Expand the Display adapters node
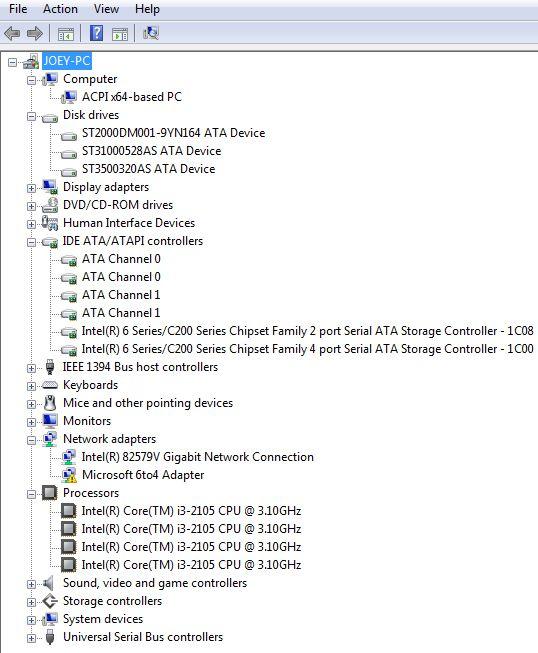538x653 pixels. [x=31, y=188]
